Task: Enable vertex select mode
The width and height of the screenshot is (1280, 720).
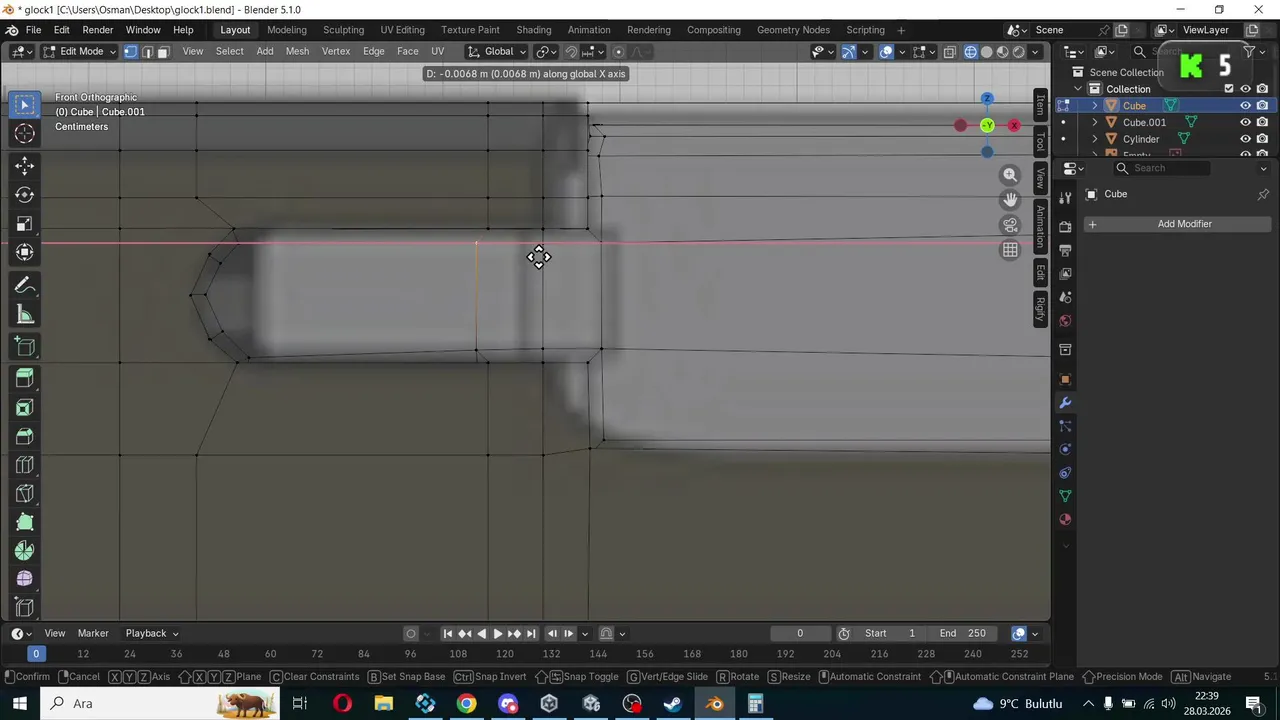Action: click(130, 51)
